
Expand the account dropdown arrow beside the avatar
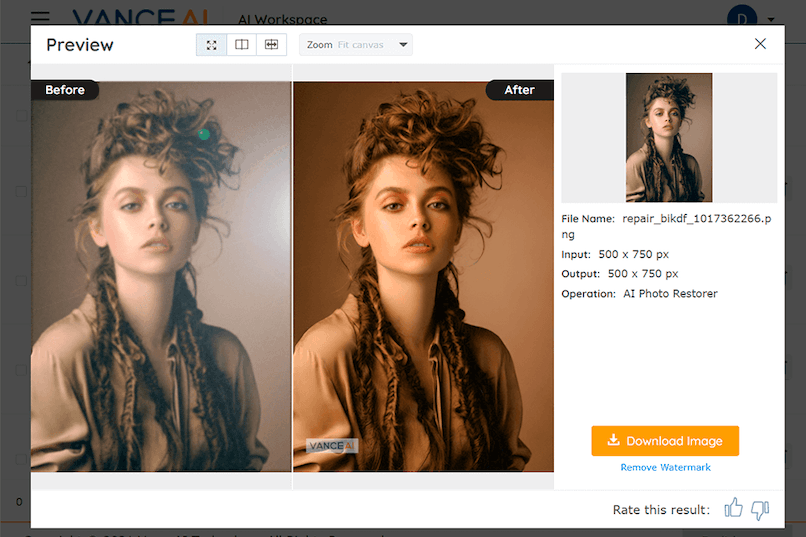click(x=771, y=19)
